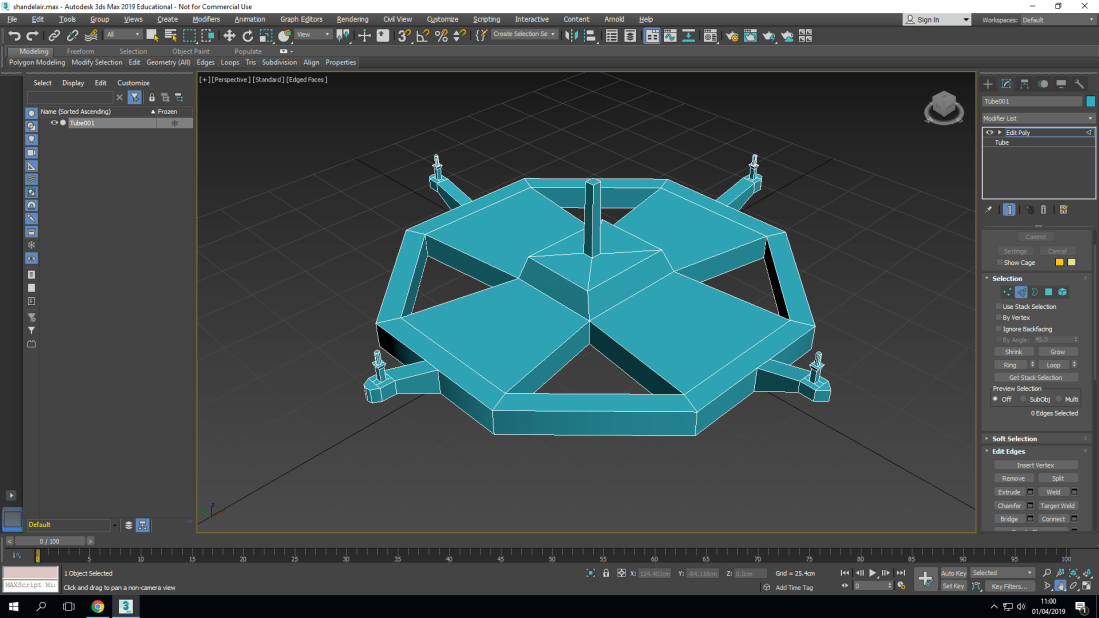
Task: Click the Tube001 object color swatch
Action: pyautogui.click(x=1090, y=101)
